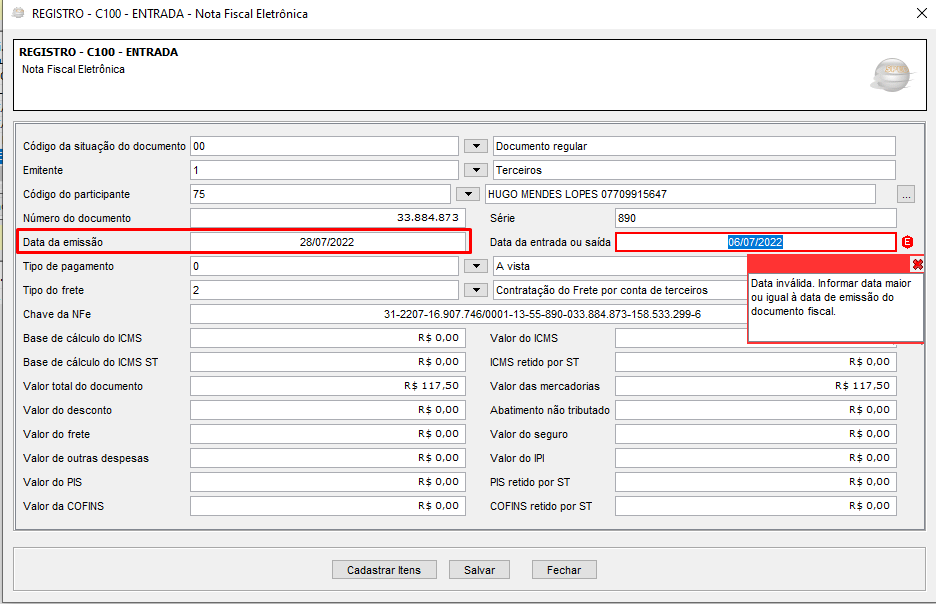Click the Cadastrar Itens button

[x=384, y=570]
